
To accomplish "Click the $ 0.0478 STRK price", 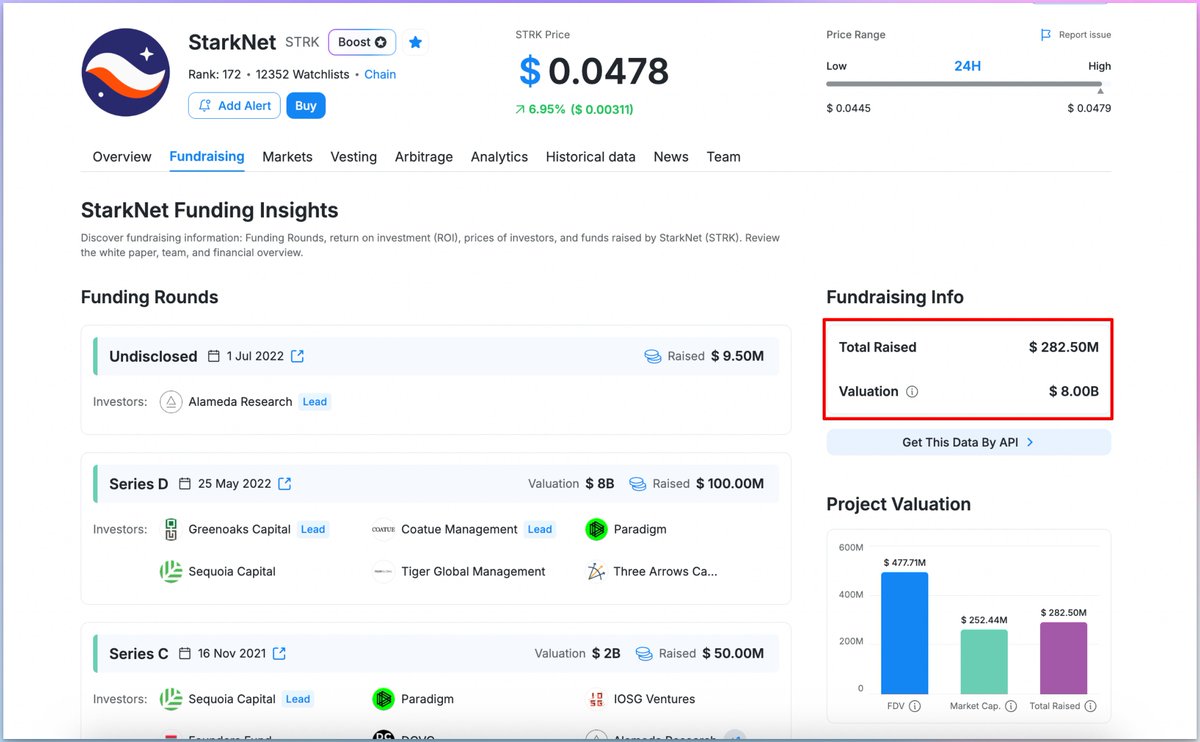I will click(594, 71).
